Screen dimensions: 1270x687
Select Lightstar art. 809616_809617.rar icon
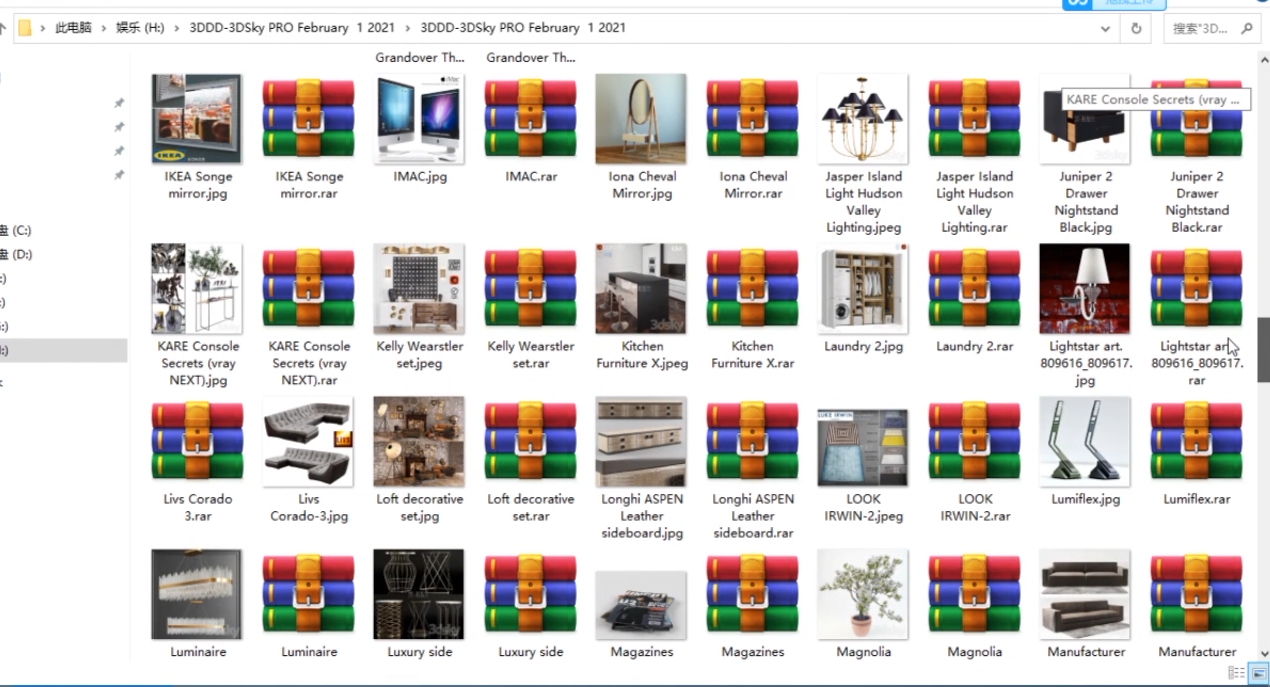tap(1196, 289)
